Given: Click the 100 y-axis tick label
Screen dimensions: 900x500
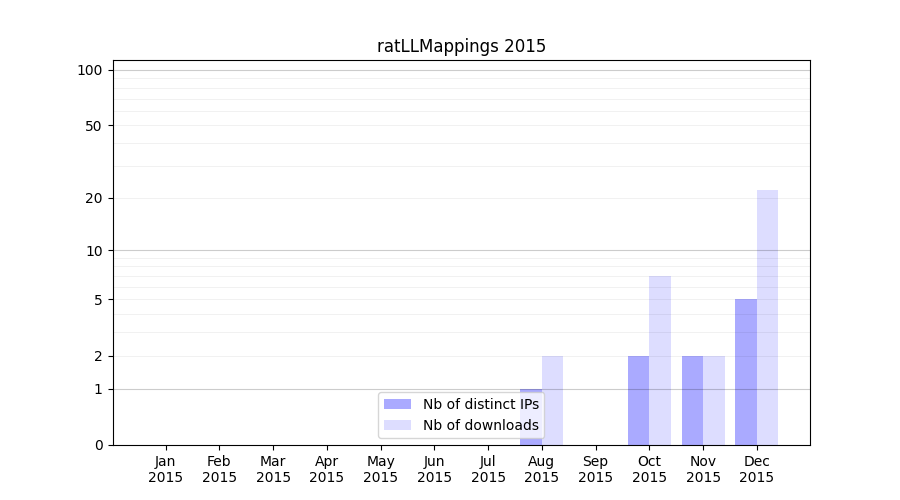Looking at the screenshot, I should [90, 70].
